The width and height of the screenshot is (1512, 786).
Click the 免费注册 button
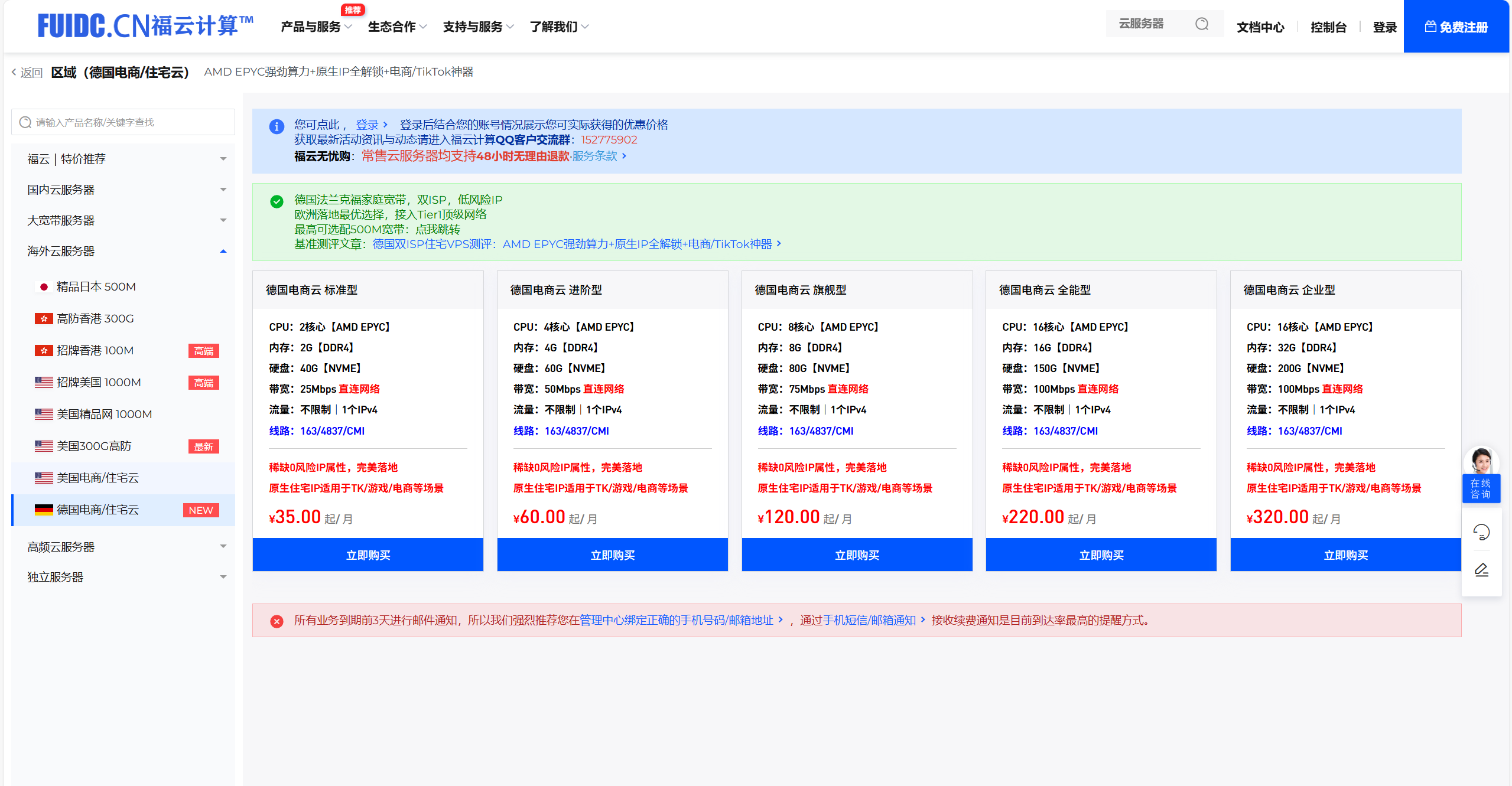(1456, 27)
